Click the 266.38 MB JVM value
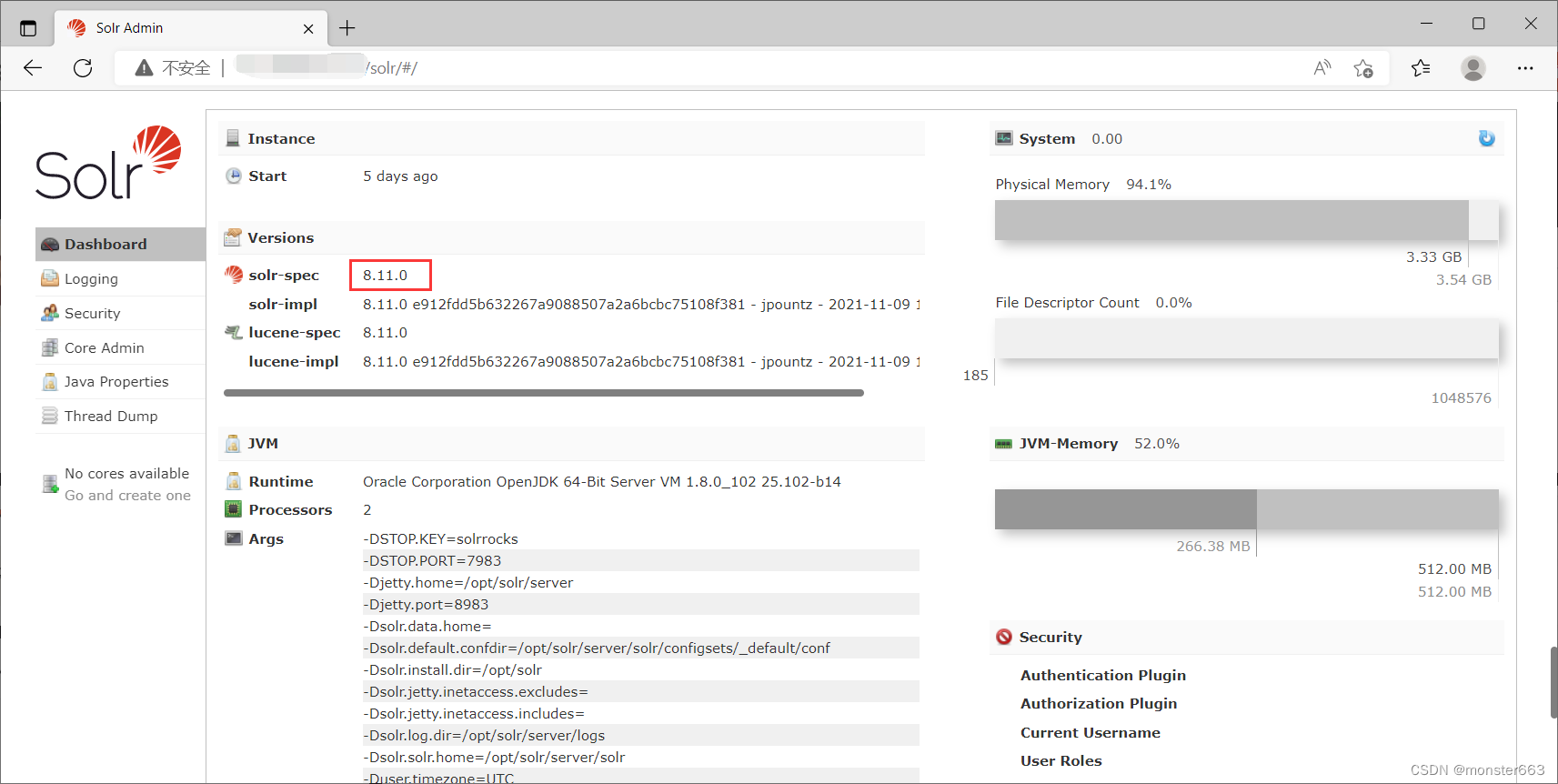The image size is (1558, 784). pos(1213,547)
